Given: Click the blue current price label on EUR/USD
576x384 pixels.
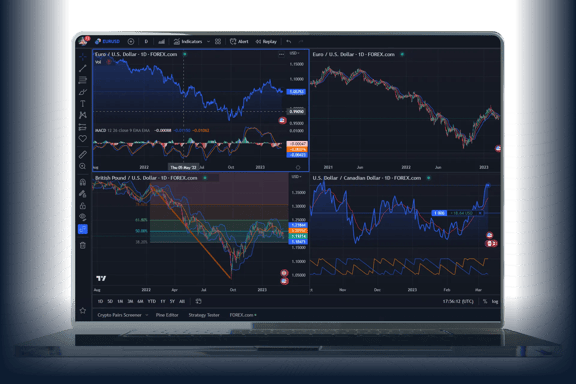Looking at the screenshot, I should [296, 91].
